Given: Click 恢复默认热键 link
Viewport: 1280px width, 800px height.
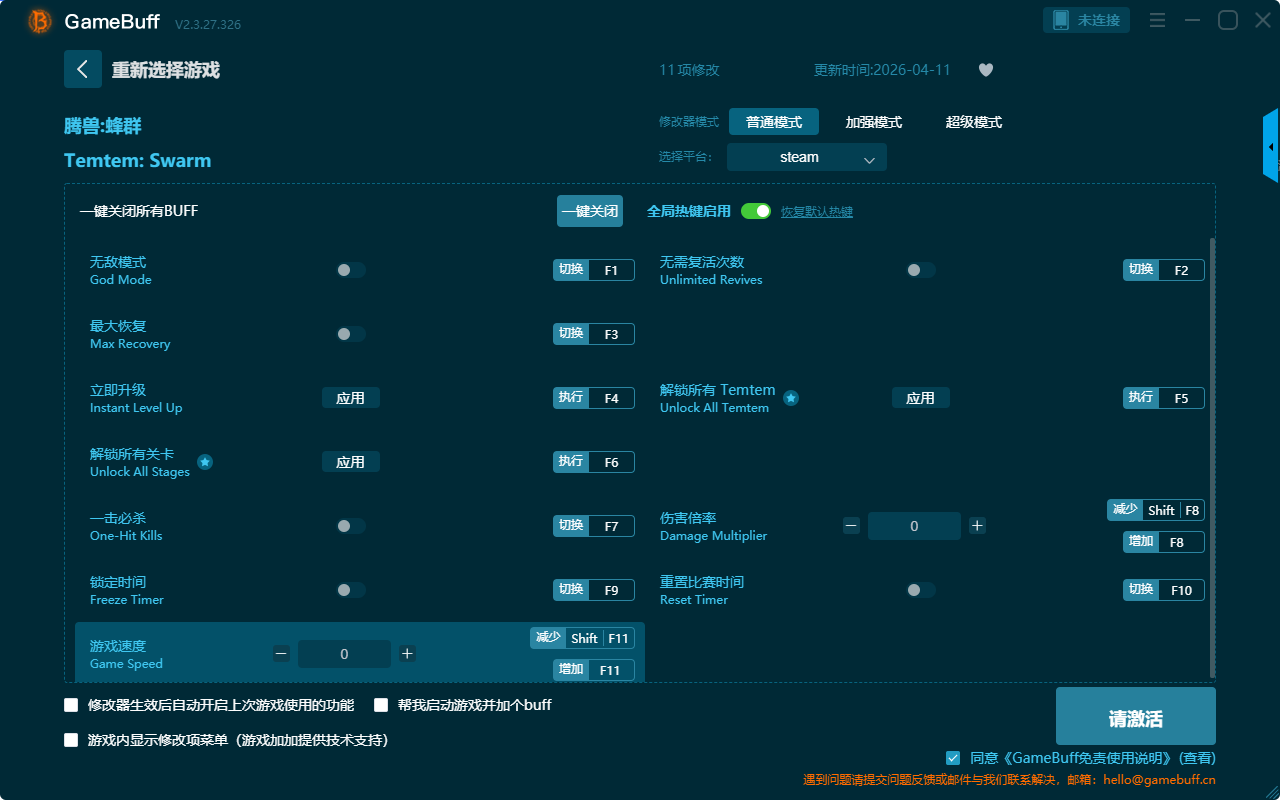Looking at the screenshot, I should pyautogui.click(x=816, y=212).
